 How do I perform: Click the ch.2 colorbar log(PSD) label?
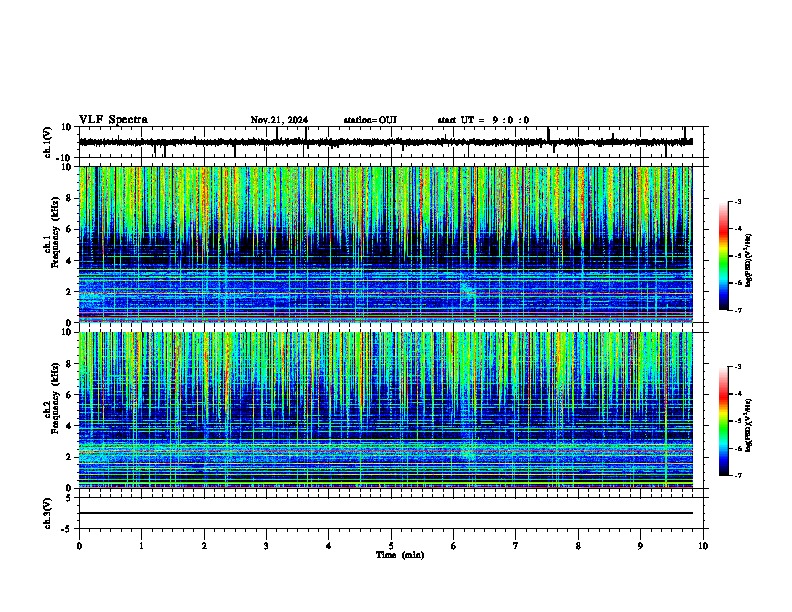coord(748,425)
